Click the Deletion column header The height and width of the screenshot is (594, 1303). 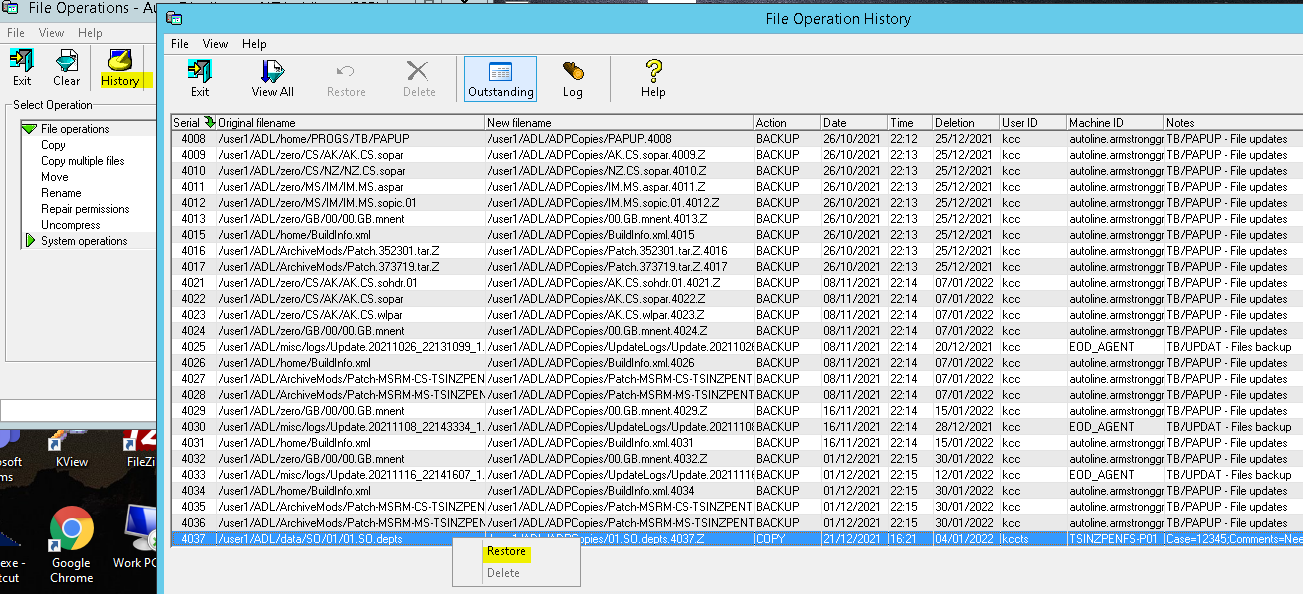(954, 123)
